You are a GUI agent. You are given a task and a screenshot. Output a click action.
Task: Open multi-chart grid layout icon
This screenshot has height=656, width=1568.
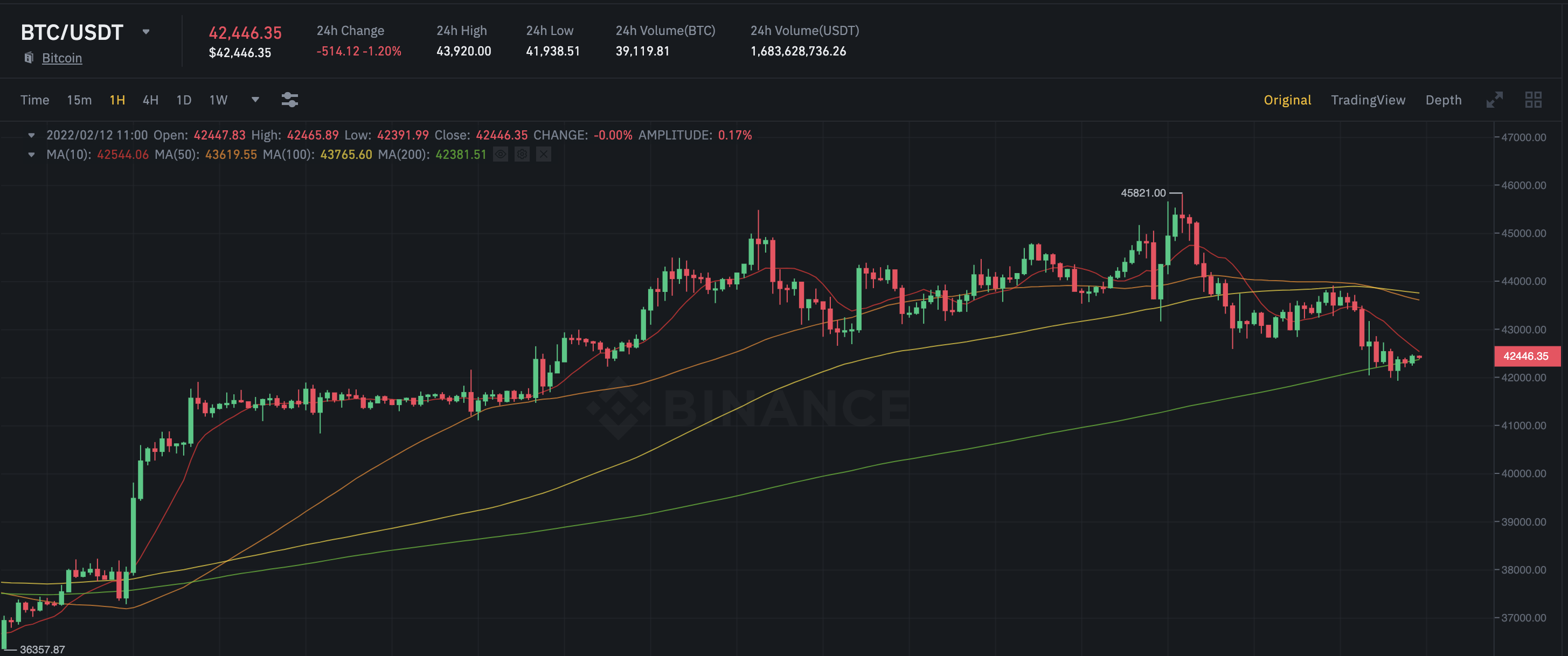[x=1532, y=100]
